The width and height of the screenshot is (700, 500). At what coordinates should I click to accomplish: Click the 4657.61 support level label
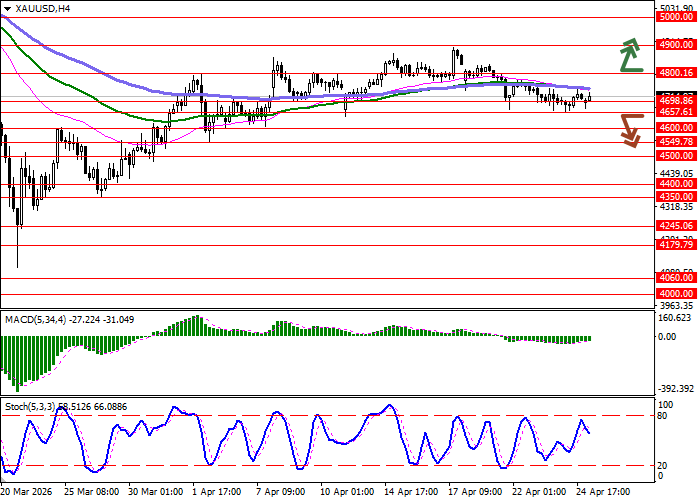click(676, 113)
